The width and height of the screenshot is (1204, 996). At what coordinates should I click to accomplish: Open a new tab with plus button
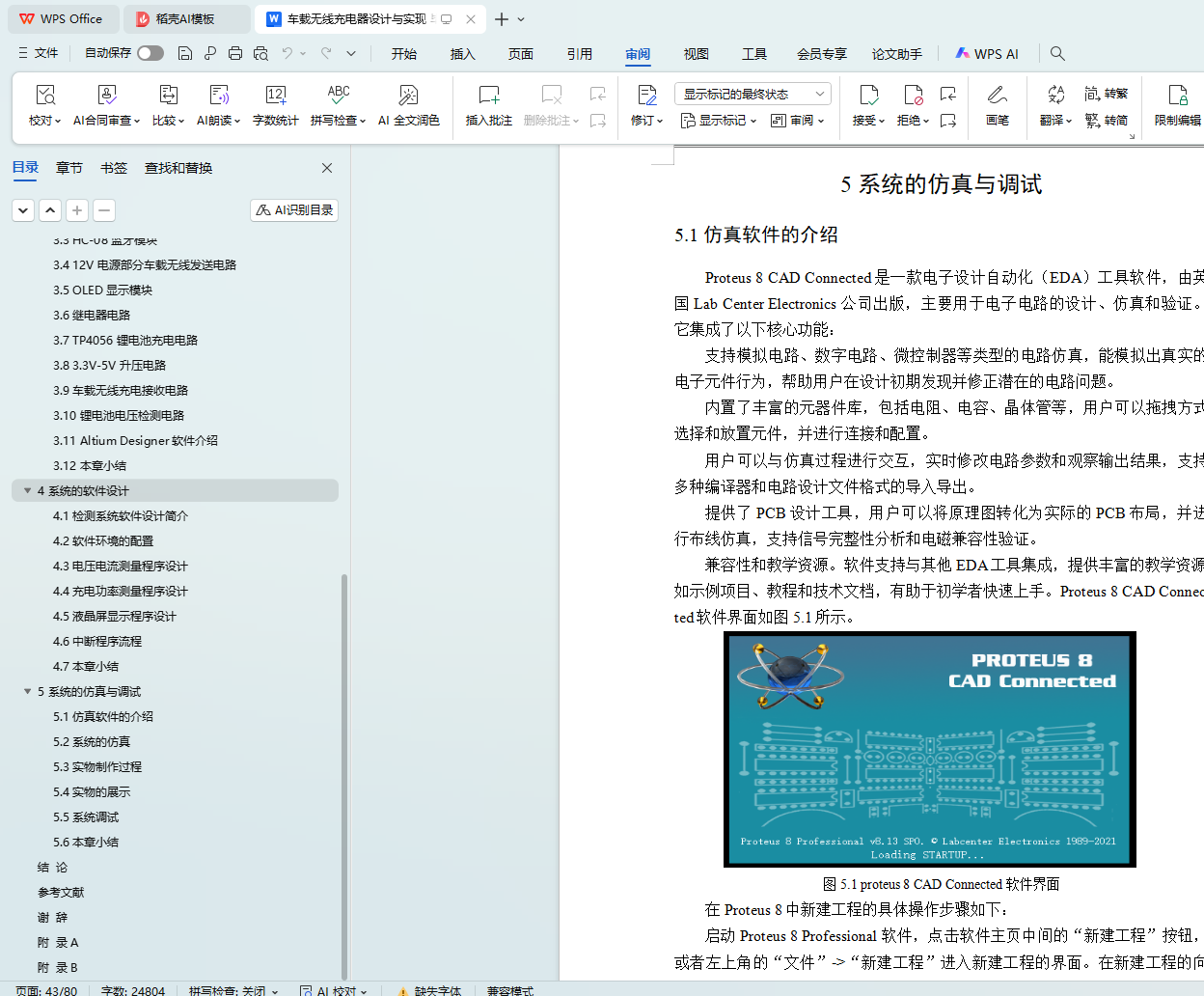[x=501, y=19]
